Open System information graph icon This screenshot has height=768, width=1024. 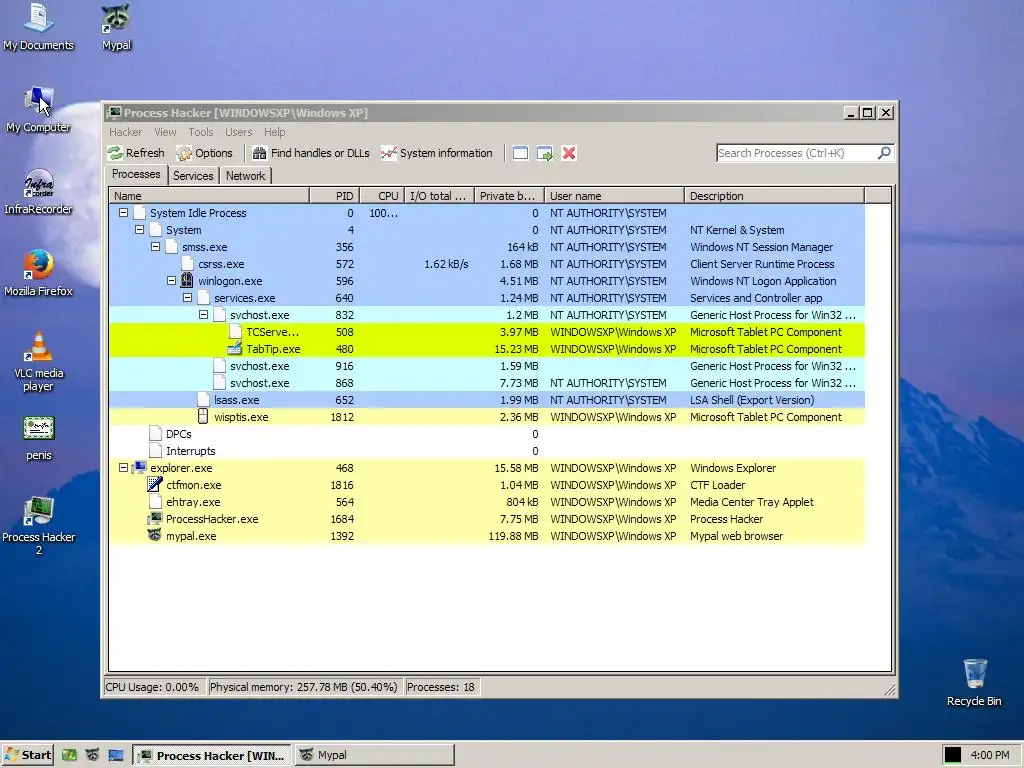coord(389,153)
